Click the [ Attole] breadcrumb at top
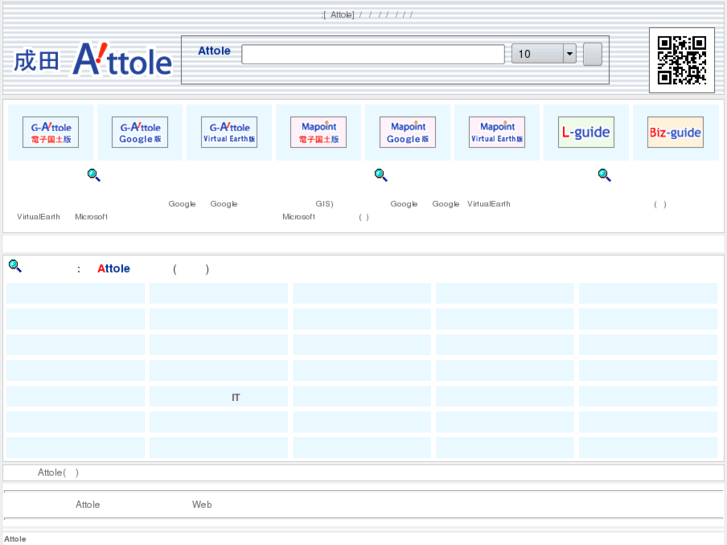The height and width of the screenshot is (545, 727). click(x=338, y=15)
